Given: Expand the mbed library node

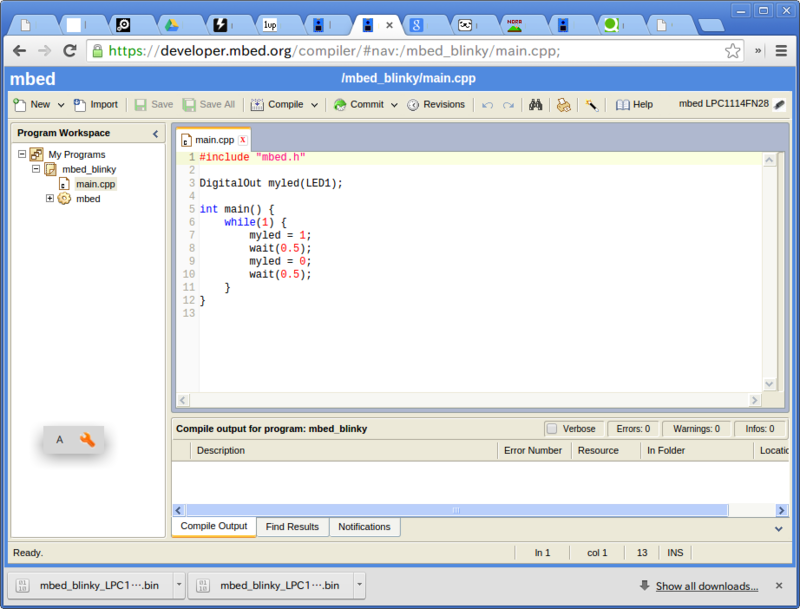Looking at the screenshot, I should click(x=49, y=198).
